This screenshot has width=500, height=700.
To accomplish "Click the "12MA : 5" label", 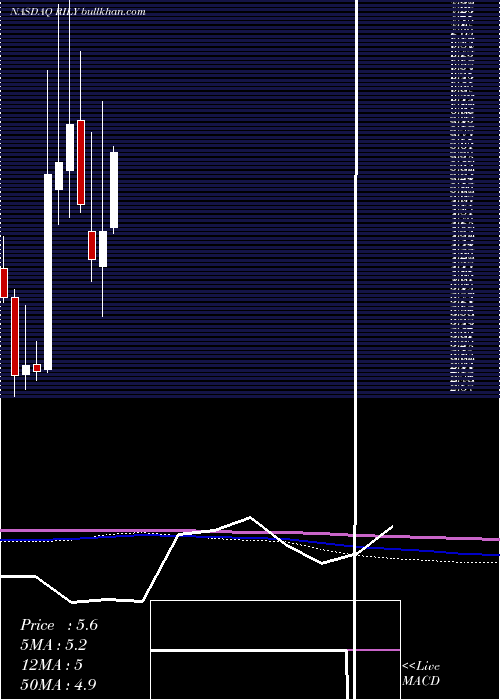I will pos(52,665).
